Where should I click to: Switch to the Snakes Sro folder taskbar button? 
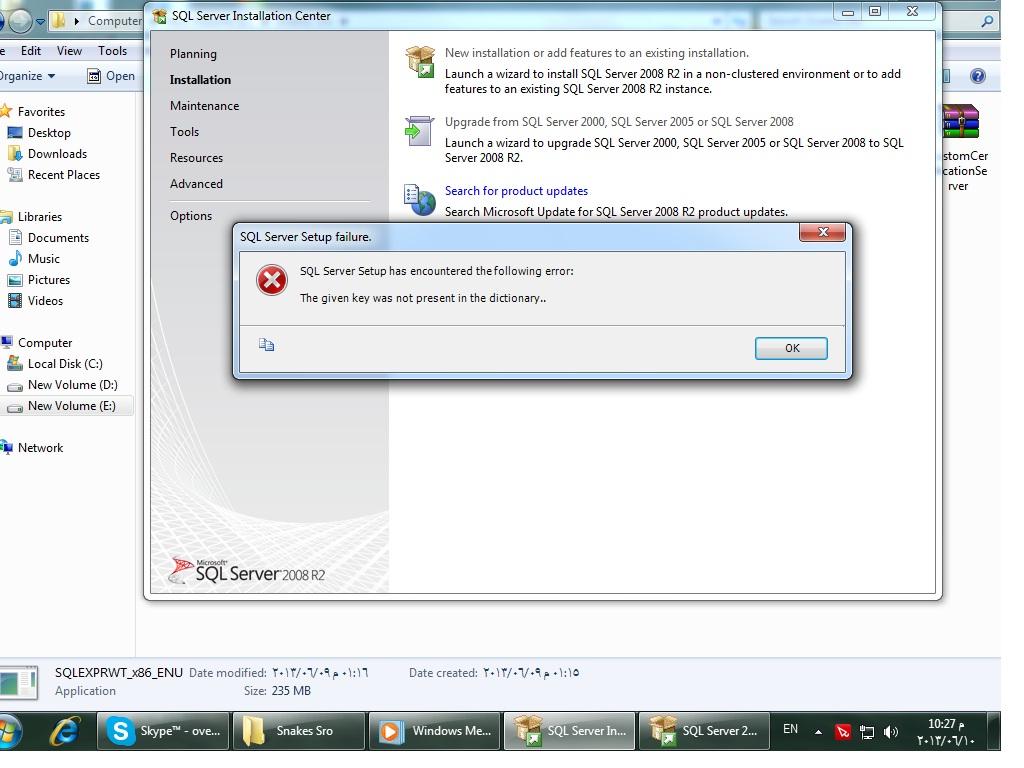(300, 731)
